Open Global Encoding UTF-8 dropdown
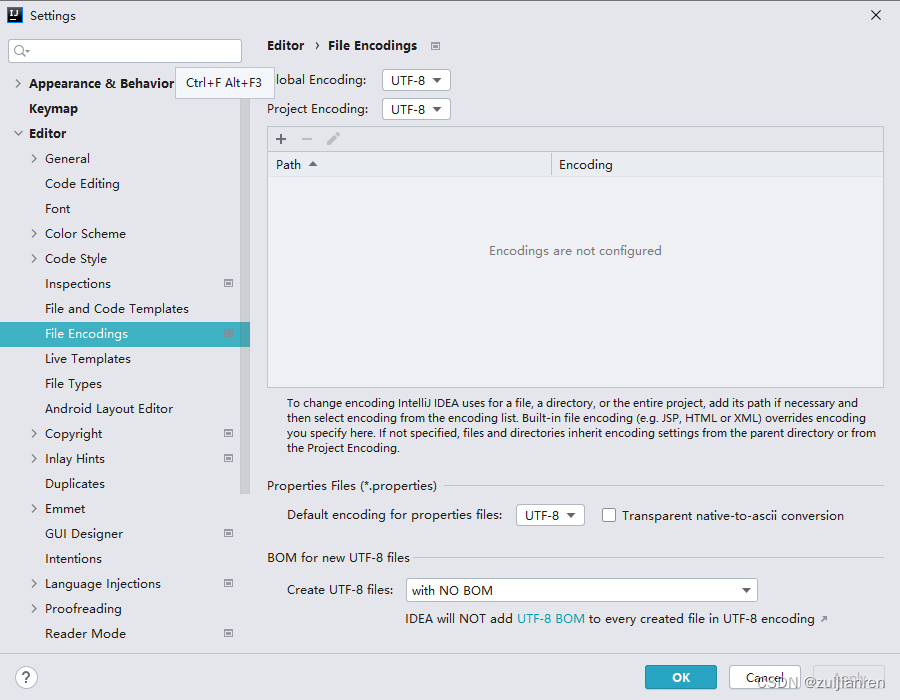This screenshot has width=900, height=700. tap(416, 80)
